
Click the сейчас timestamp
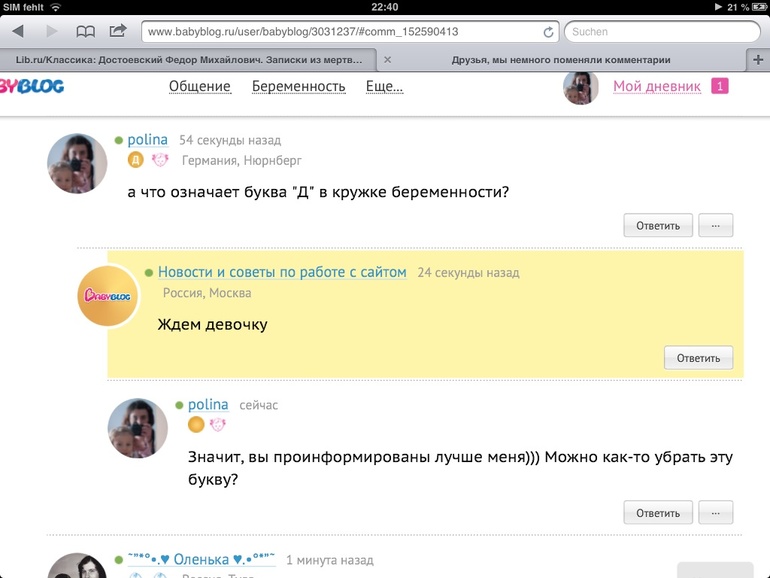point(258,405)
